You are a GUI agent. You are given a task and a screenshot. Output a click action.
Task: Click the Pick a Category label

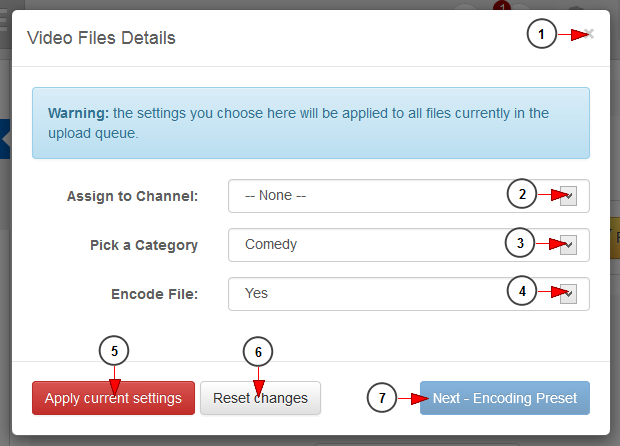tap(144, 245)
